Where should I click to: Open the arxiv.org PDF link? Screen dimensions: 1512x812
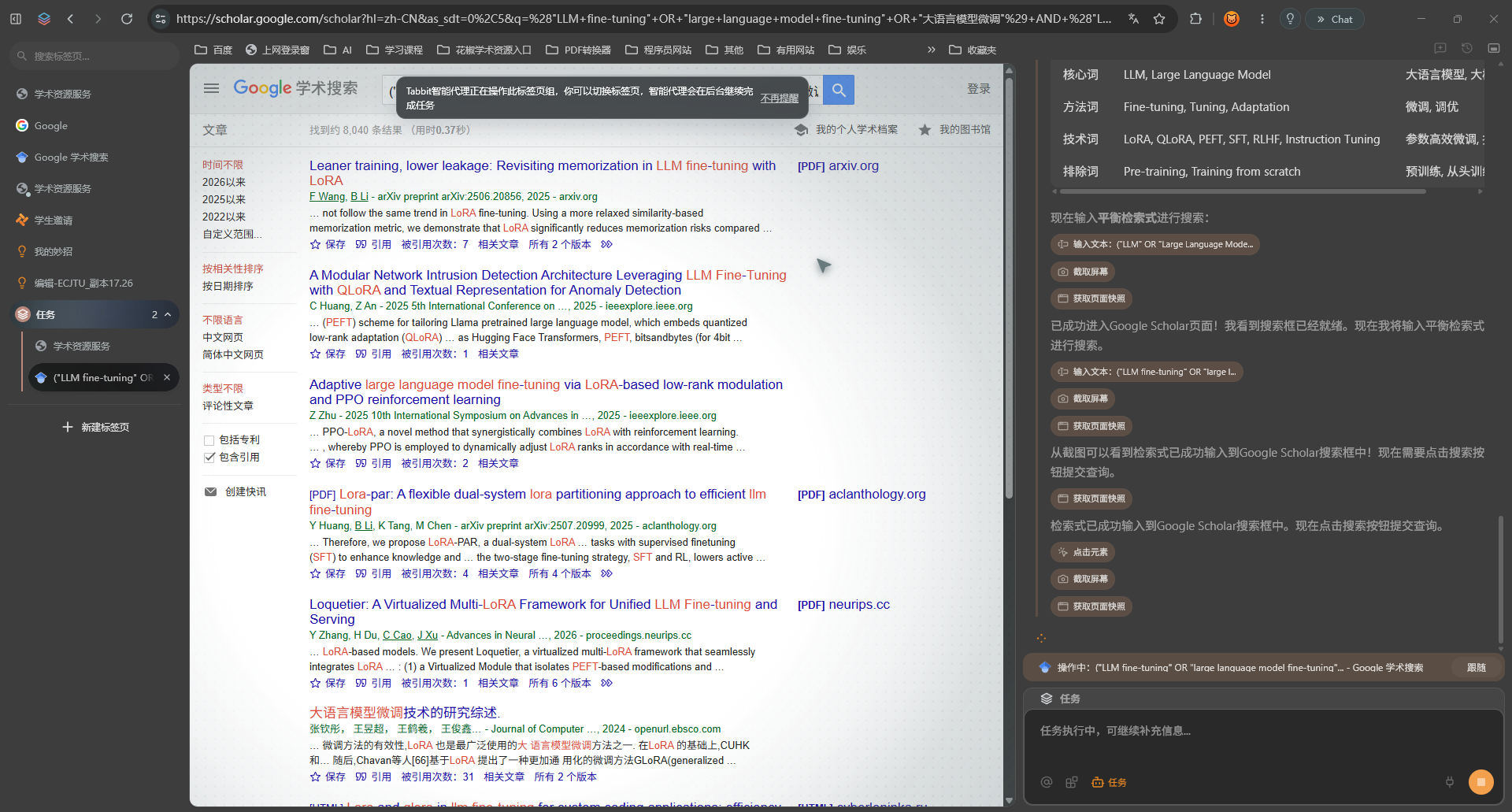pos(838,165)
